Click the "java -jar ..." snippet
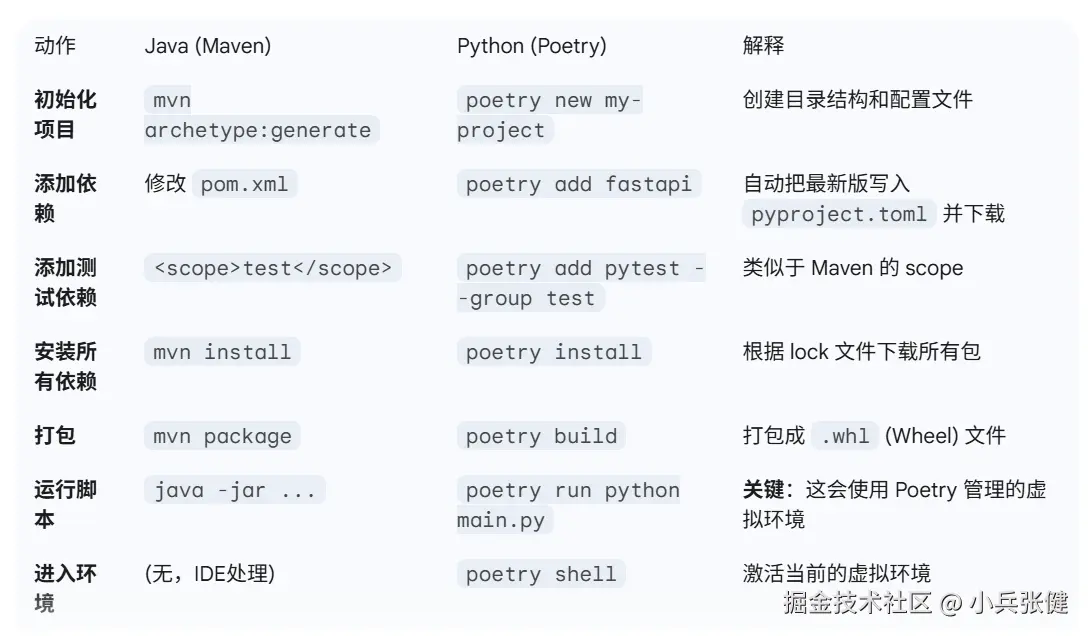The image size is (1088, 636). [234, 490]
